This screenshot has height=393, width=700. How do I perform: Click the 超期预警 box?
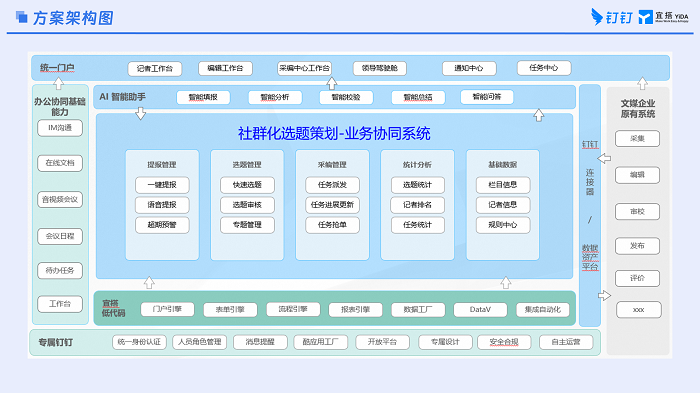pos(162,225)
